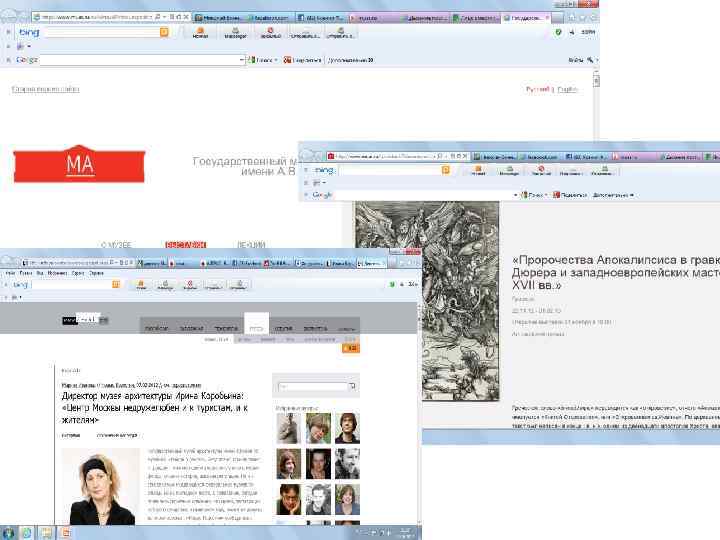The width and height of the screenshot is (720, 540).
Task: Open the Facebook tab in the top window
Action: pos(270,17)
